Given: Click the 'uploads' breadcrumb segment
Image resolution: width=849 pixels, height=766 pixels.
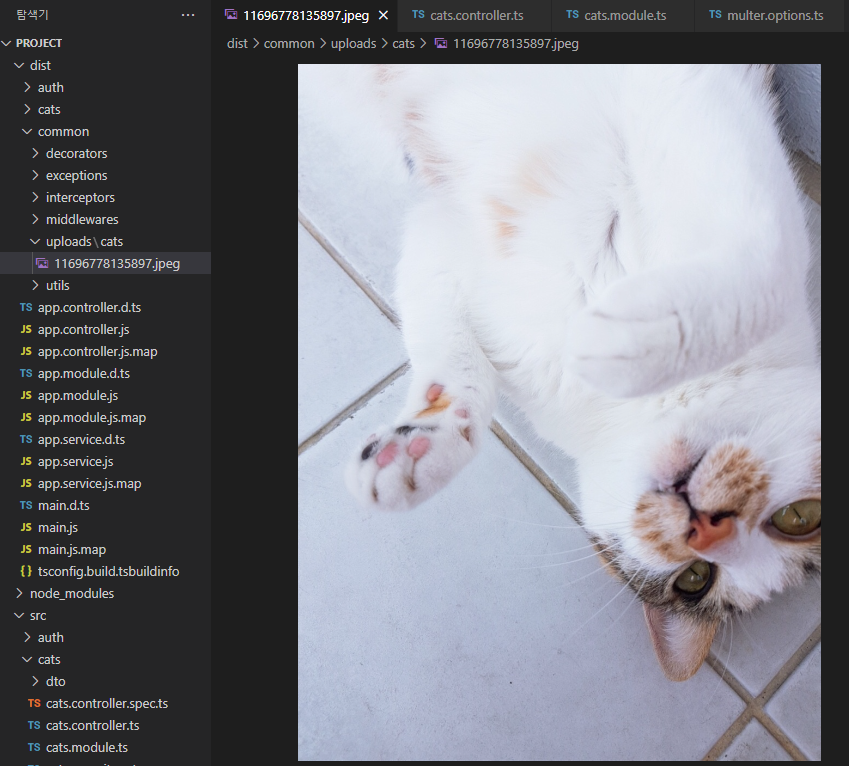Looking at the screenshot, I should (x=353, y=43).
